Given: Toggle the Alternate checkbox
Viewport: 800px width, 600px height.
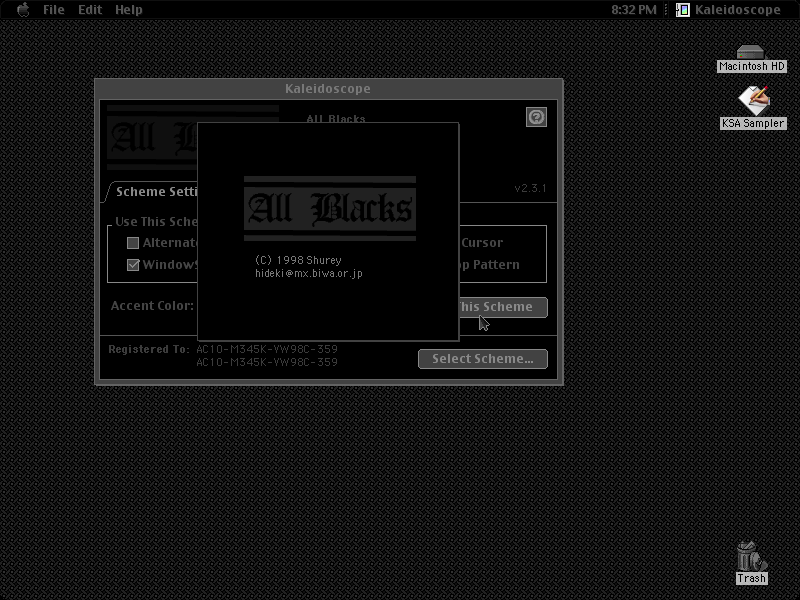Looking at the screenshot, I should click(x=133, y=243).
